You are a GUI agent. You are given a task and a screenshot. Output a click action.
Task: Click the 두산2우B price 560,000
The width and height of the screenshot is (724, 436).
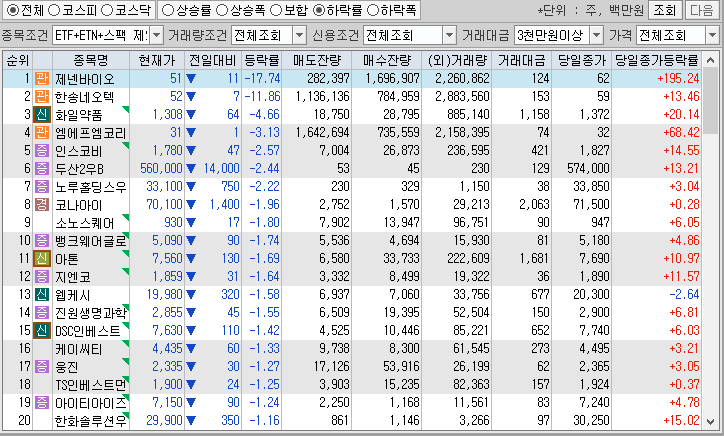(161, 169)
